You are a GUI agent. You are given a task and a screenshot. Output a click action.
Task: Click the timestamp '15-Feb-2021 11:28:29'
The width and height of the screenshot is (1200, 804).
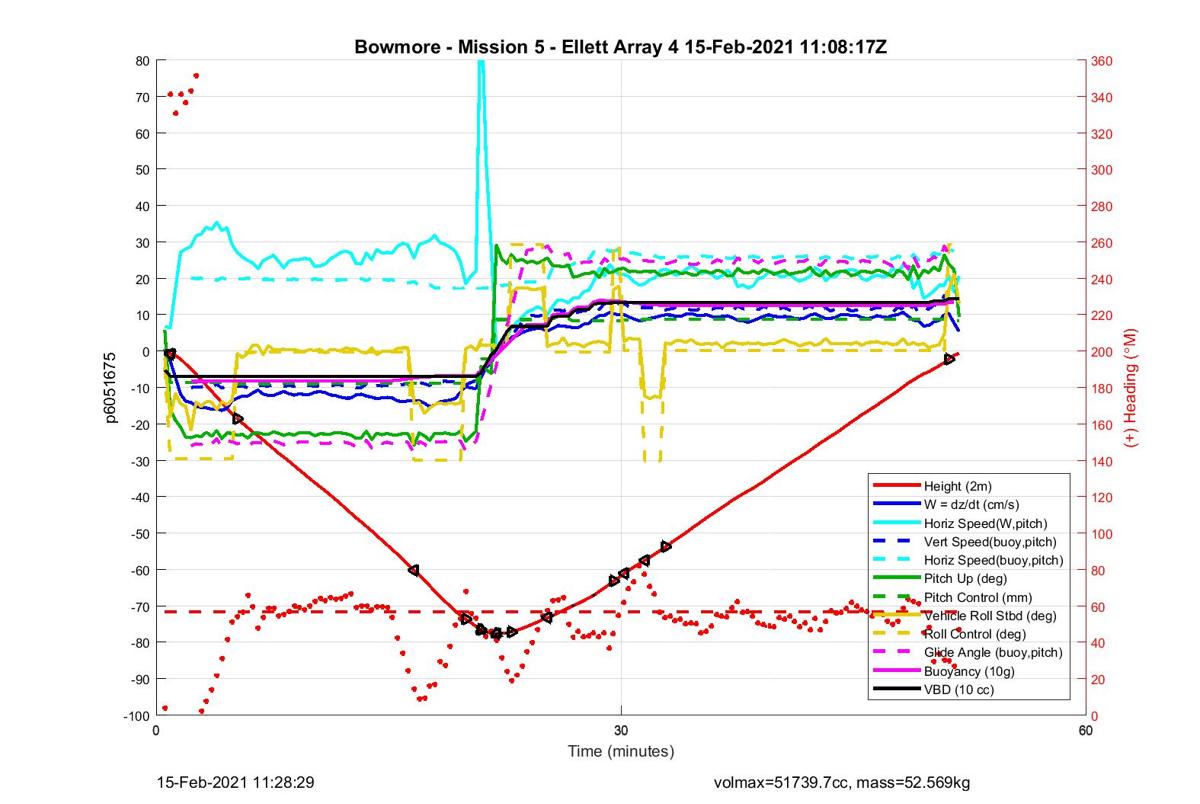pos(236,782)
